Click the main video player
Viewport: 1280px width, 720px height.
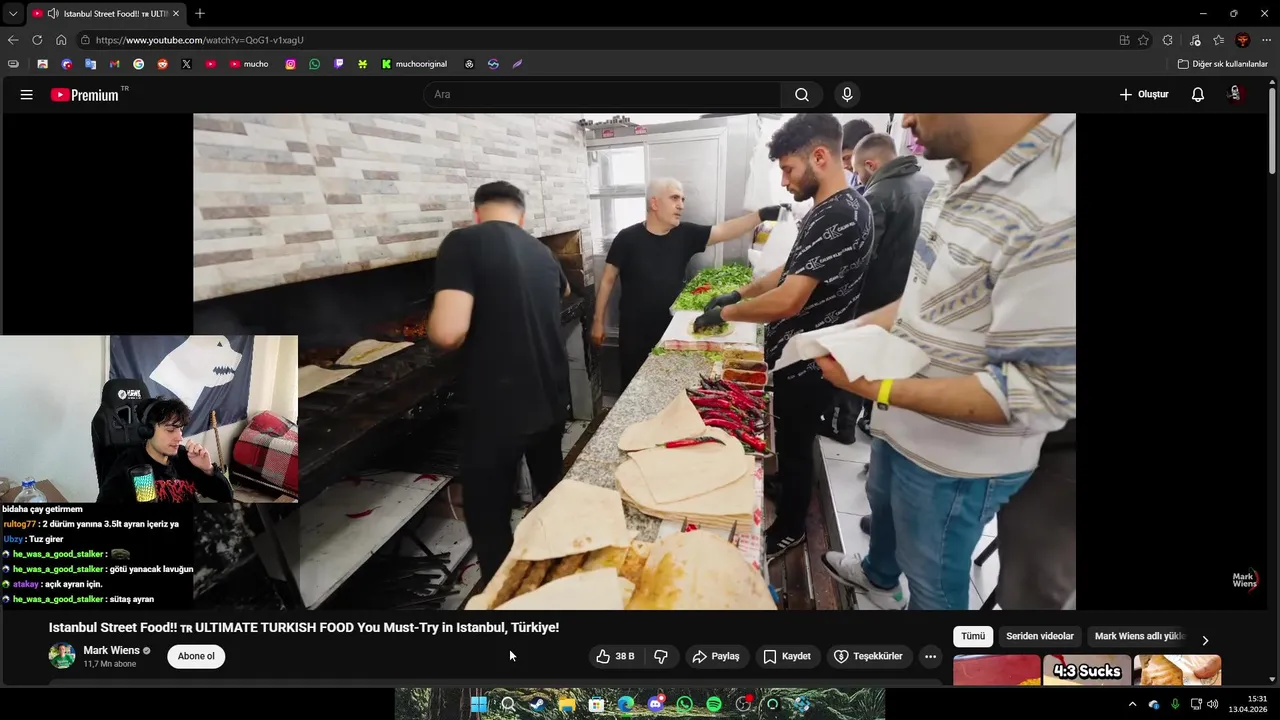[634, 361]
